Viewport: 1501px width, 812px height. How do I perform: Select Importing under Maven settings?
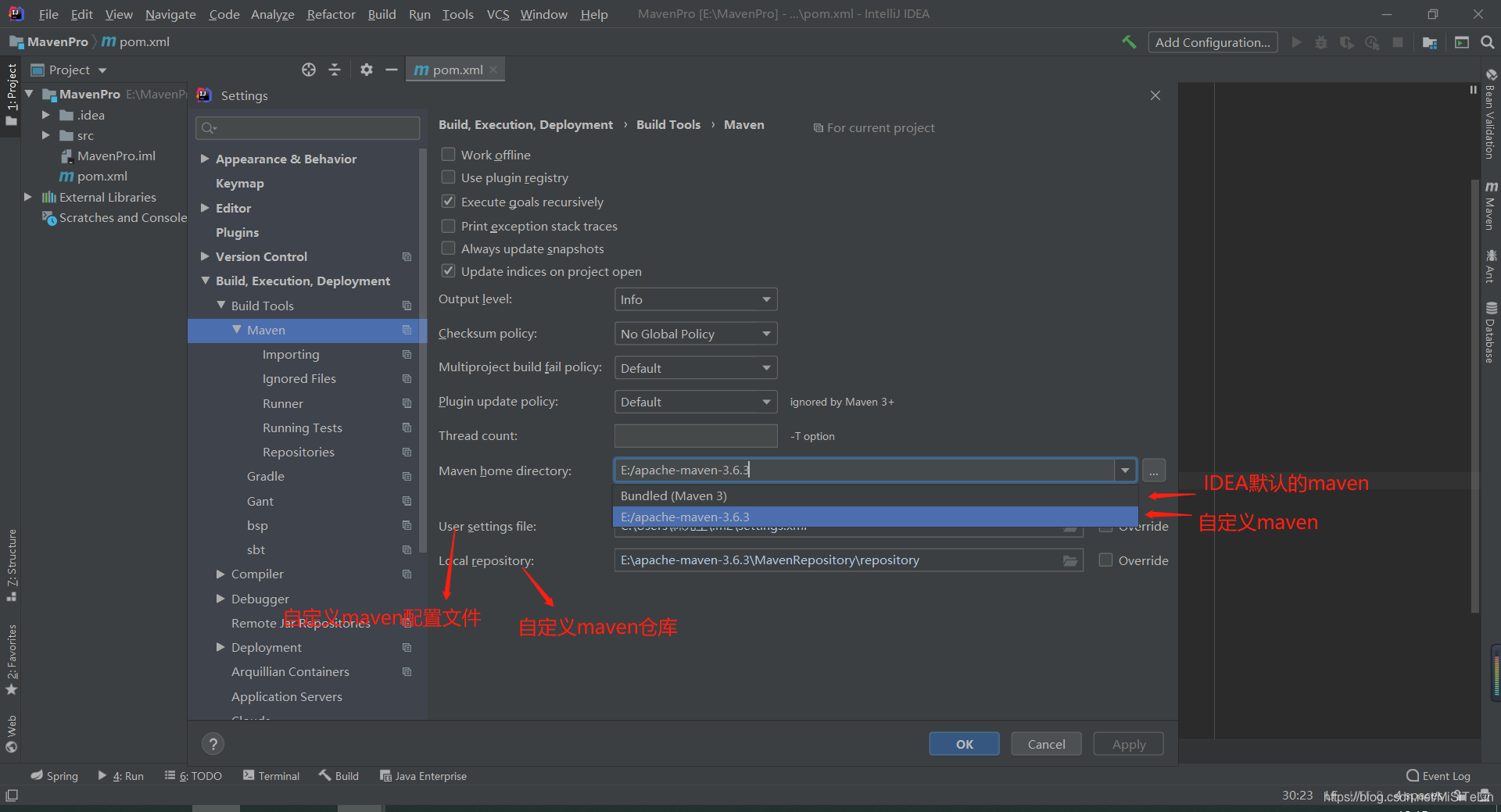click(291, 354)
